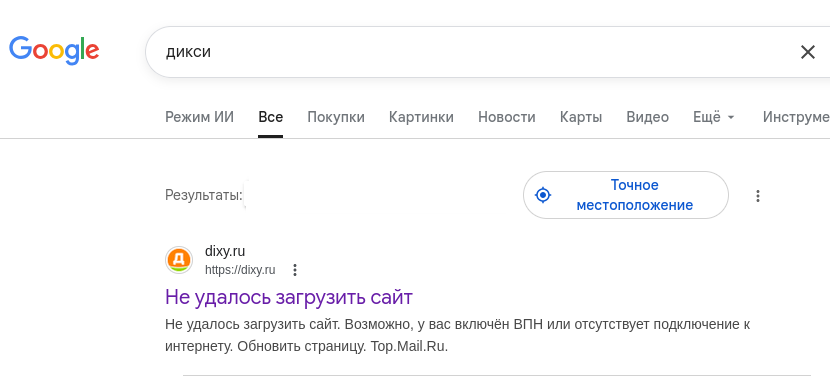
Task: Open the Картинки tab
Action: tap(421, 117)
